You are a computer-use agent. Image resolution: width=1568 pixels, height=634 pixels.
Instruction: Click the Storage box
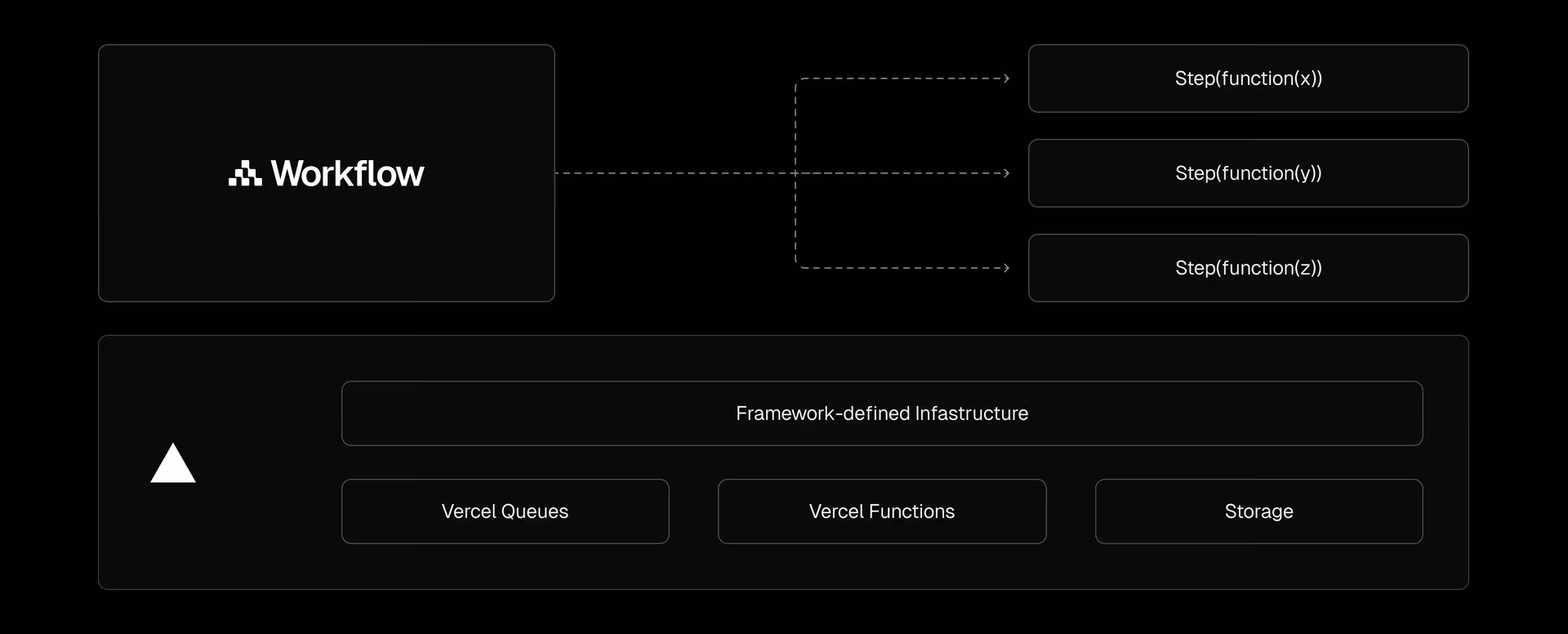coord(1258,511)
